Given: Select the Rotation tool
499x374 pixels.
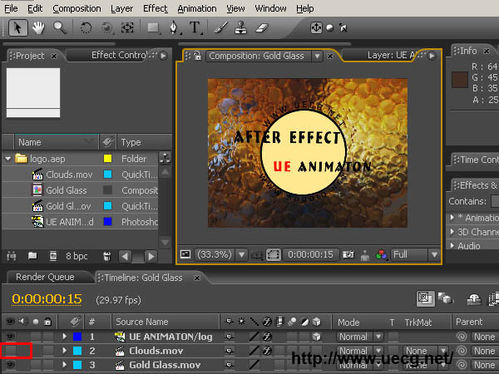Looking at the screenshot, I should [x=86, y=28].
